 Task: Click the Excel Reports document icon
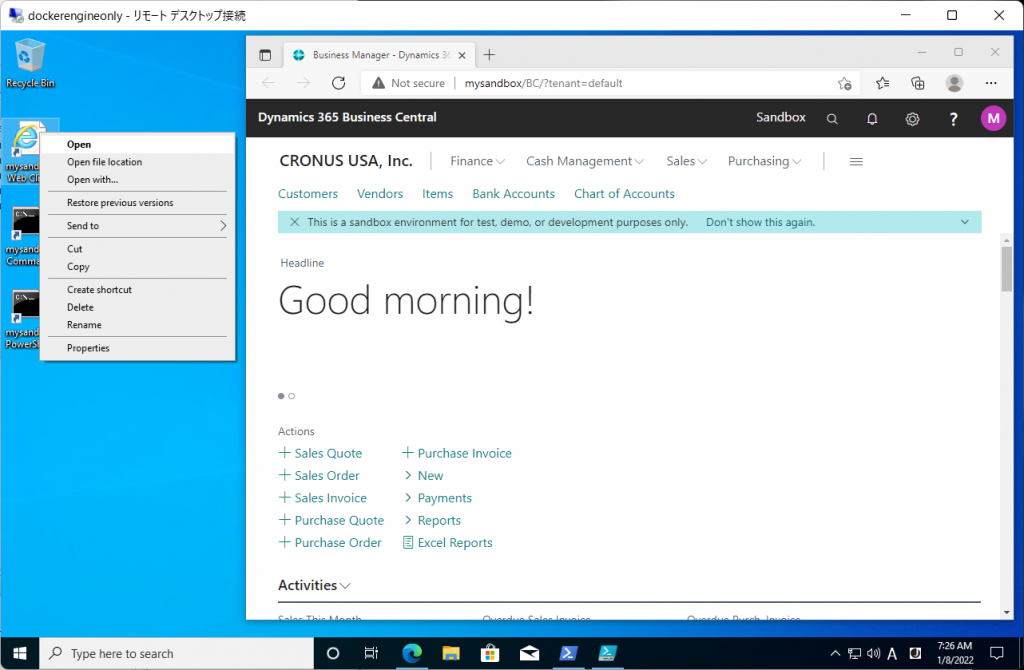click(x=408, y=543)
